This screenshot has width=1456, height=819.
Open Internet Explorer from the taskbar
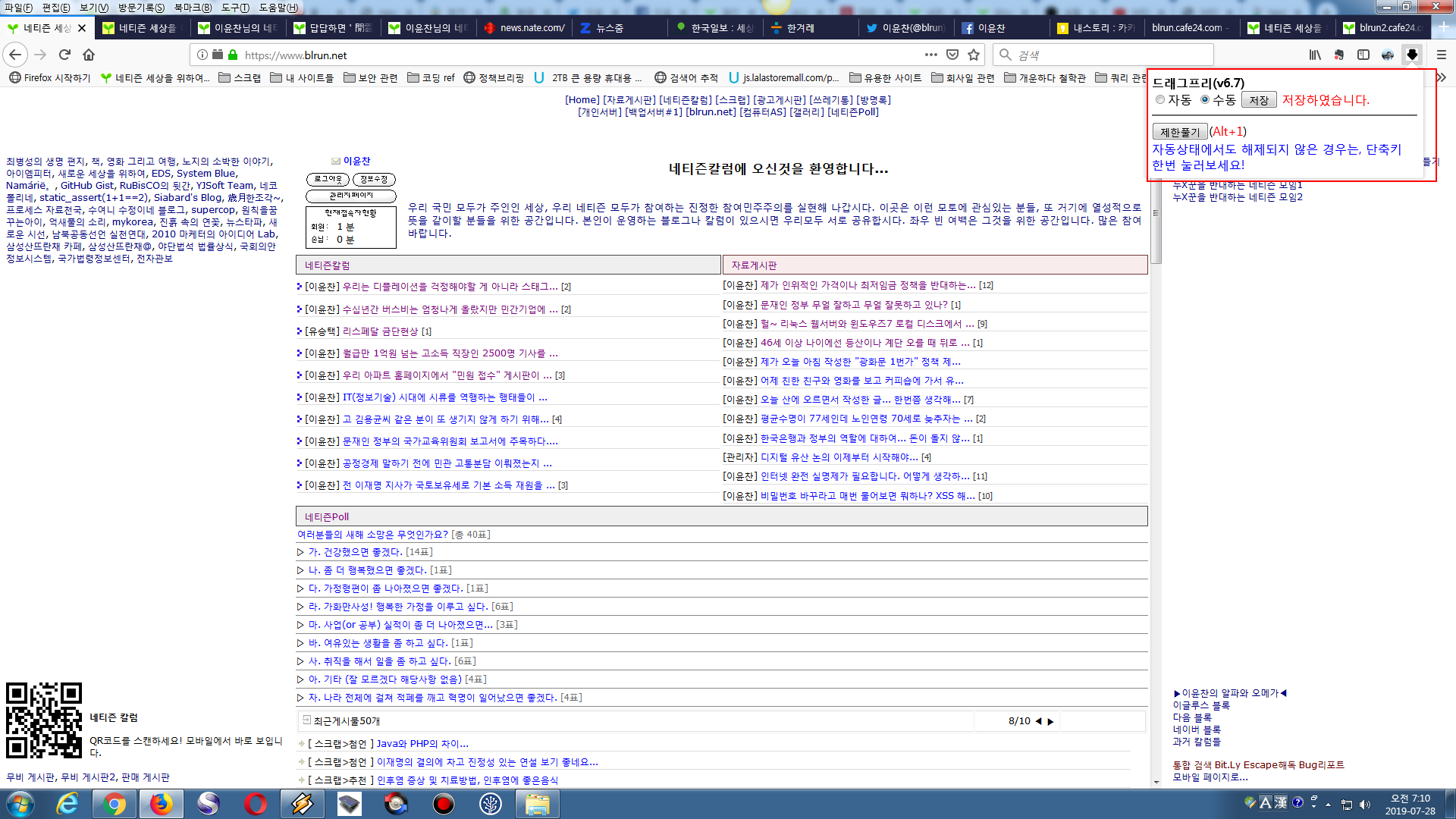tap(67, 804)
